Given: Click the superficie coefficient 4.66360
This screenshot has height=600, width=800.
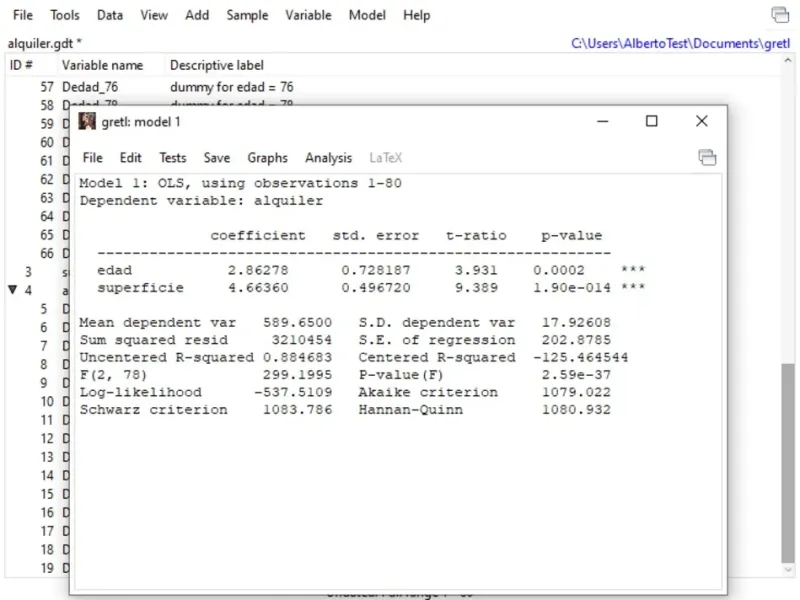Looking at the screenshot, I should point(258,288).
